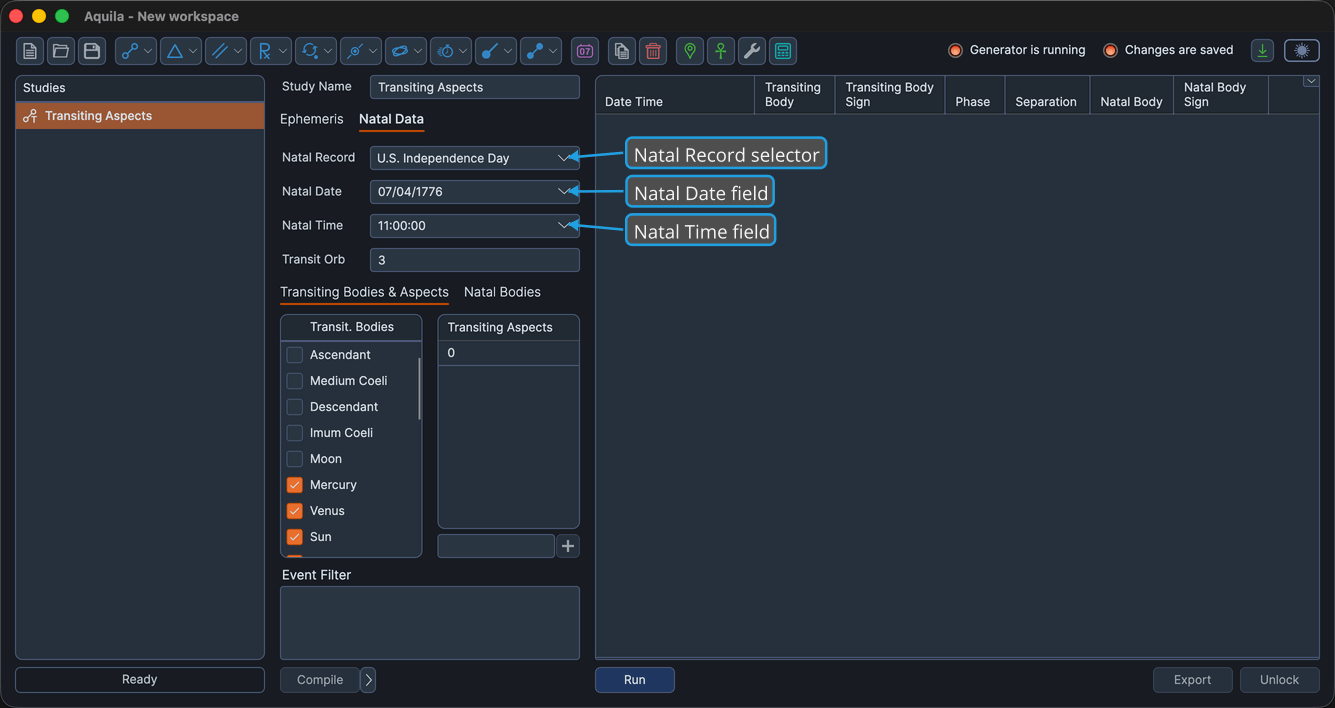Enable the Moon transiting body checkbox
This screenshot has width=1335, height=708.
(295, 459)
